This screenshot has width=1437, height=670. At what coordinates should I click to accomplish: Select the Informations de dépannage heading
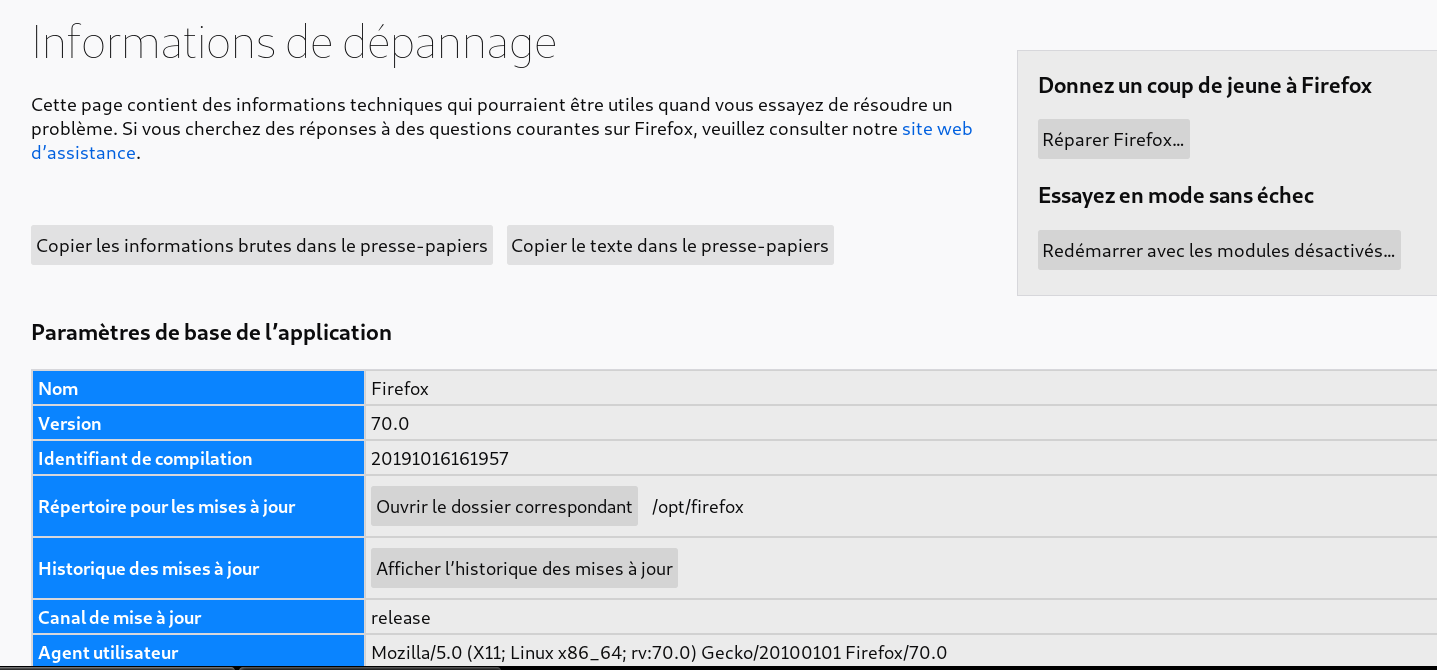click(x=294, y=42)
